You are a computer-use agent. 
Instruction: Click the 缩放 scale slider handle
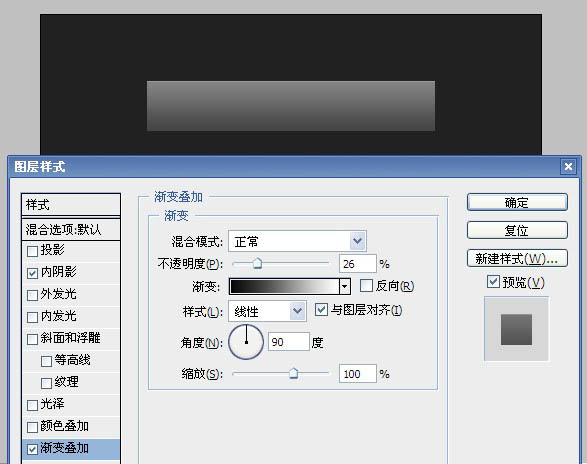(x=294, y=373)
